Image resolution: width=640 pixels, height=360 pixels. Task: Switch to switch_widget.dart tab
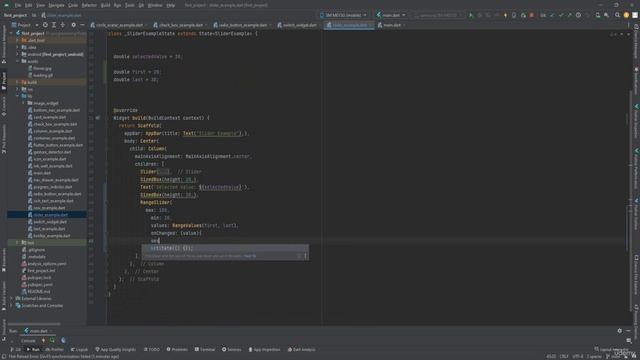tap(299, 25)
